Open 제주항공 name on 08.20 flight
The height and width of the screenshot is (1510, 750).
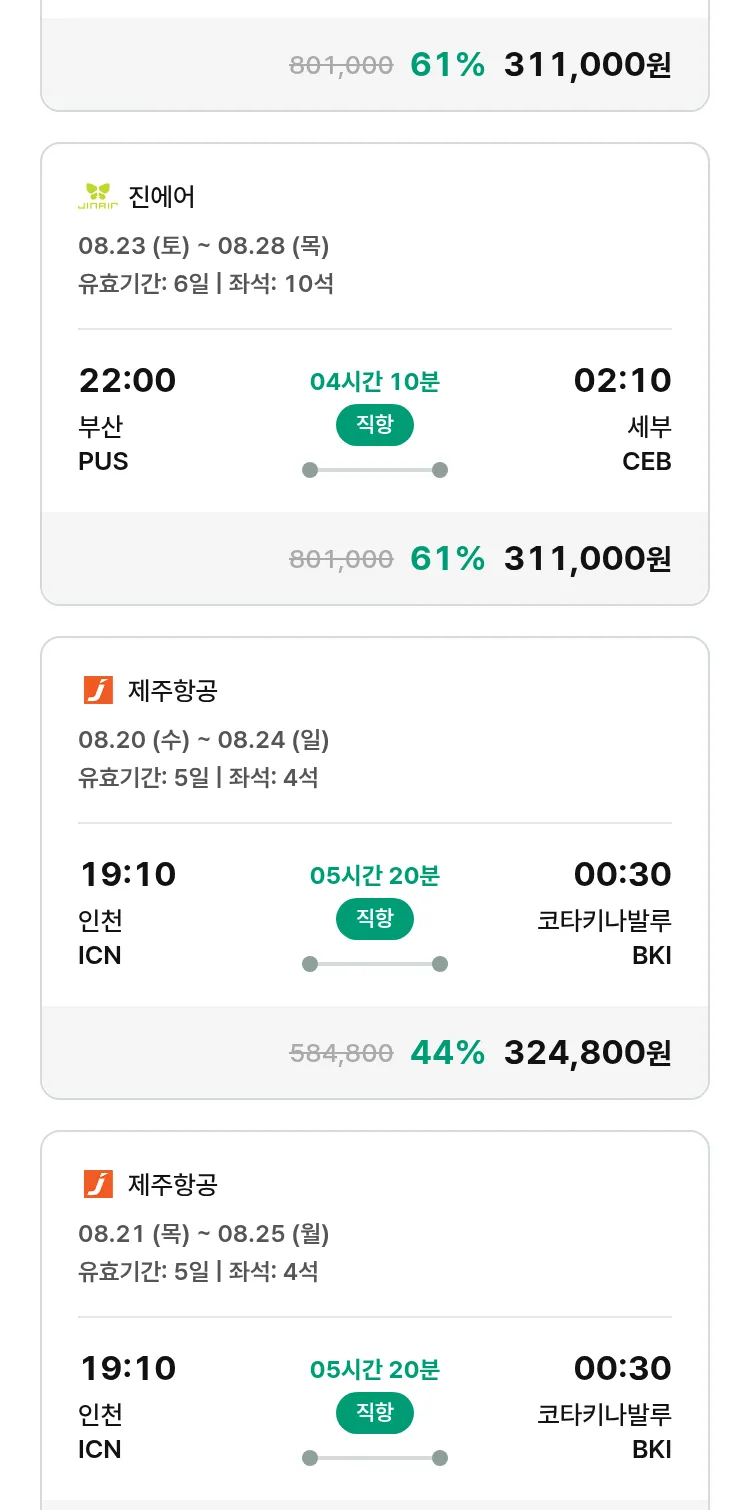[x=173, y=690]
